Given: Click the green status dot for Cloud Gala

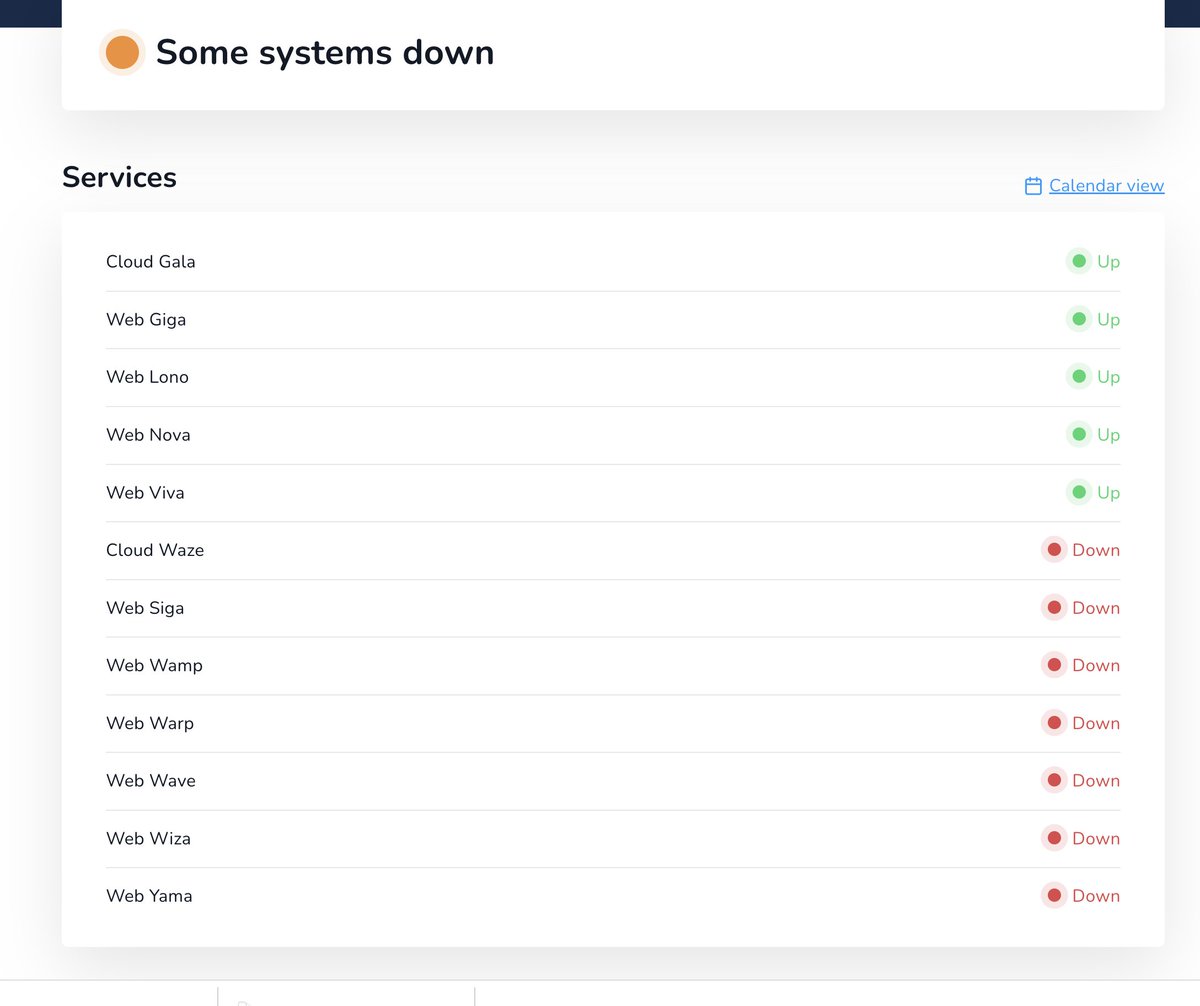Looking at the screenshot, I should 1079,262.
